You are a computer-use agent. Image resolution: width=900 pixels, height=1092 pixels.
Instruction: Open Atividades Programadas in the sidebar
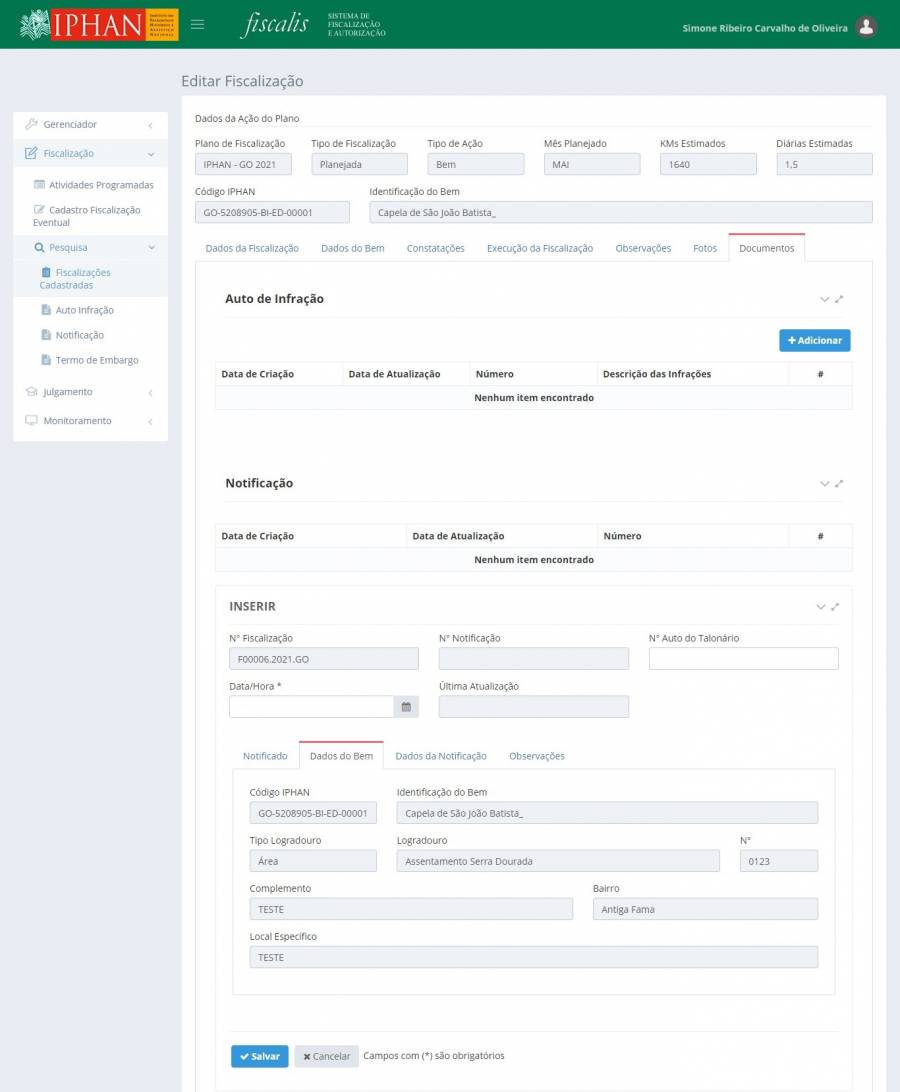tap(100, 185)
